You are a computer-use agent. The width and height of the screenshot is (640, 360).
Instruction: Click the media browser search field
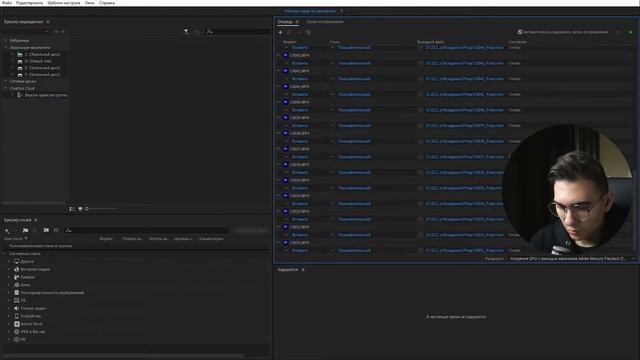tap(241, 31)
